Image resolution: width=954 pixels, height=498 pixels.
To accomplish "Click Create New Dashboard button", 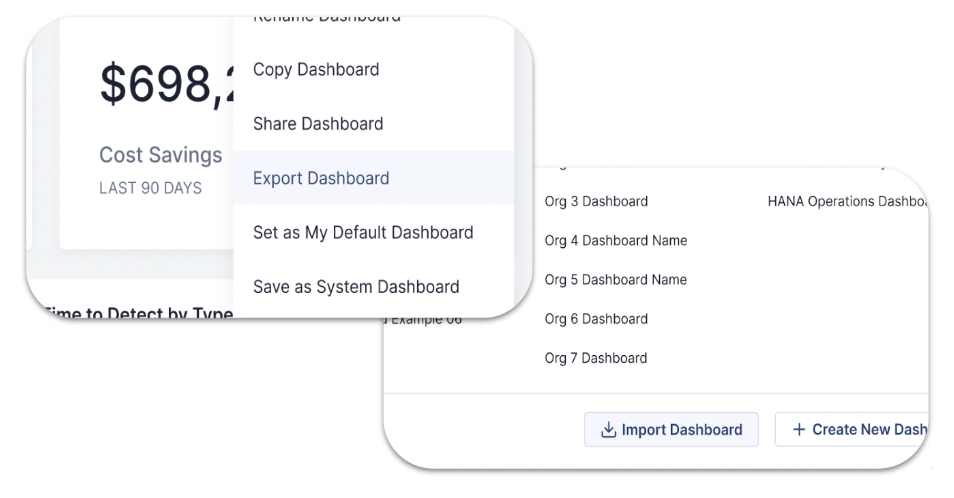I will (851, 429).
